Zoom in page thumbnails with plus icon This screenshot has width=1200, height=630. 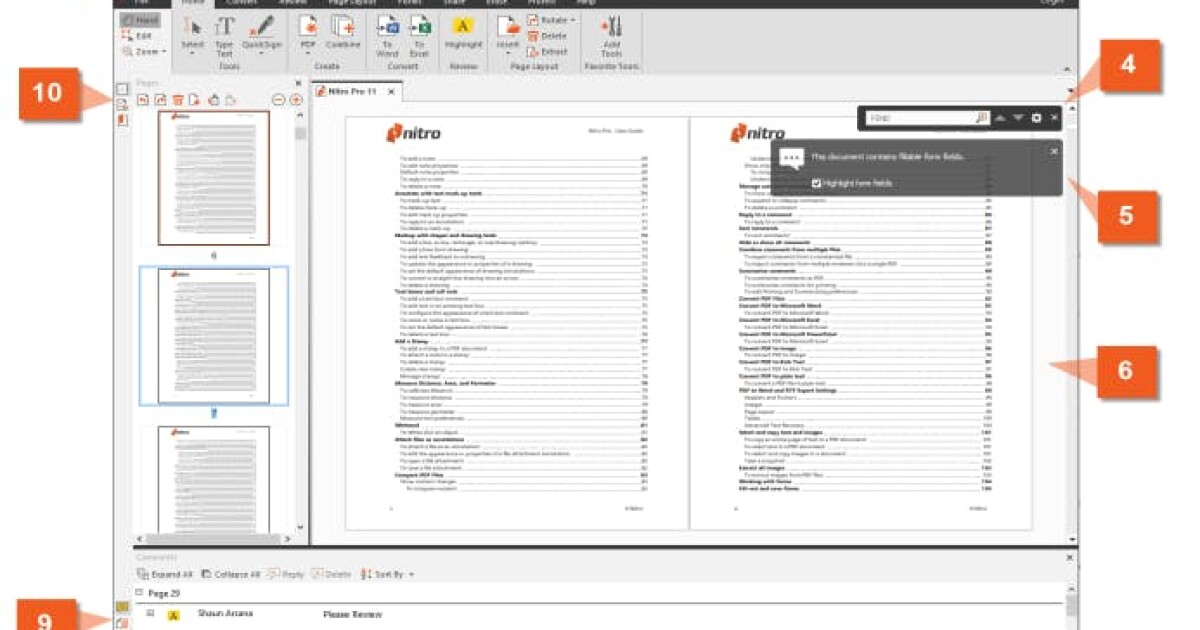click(x=296, y=100)
